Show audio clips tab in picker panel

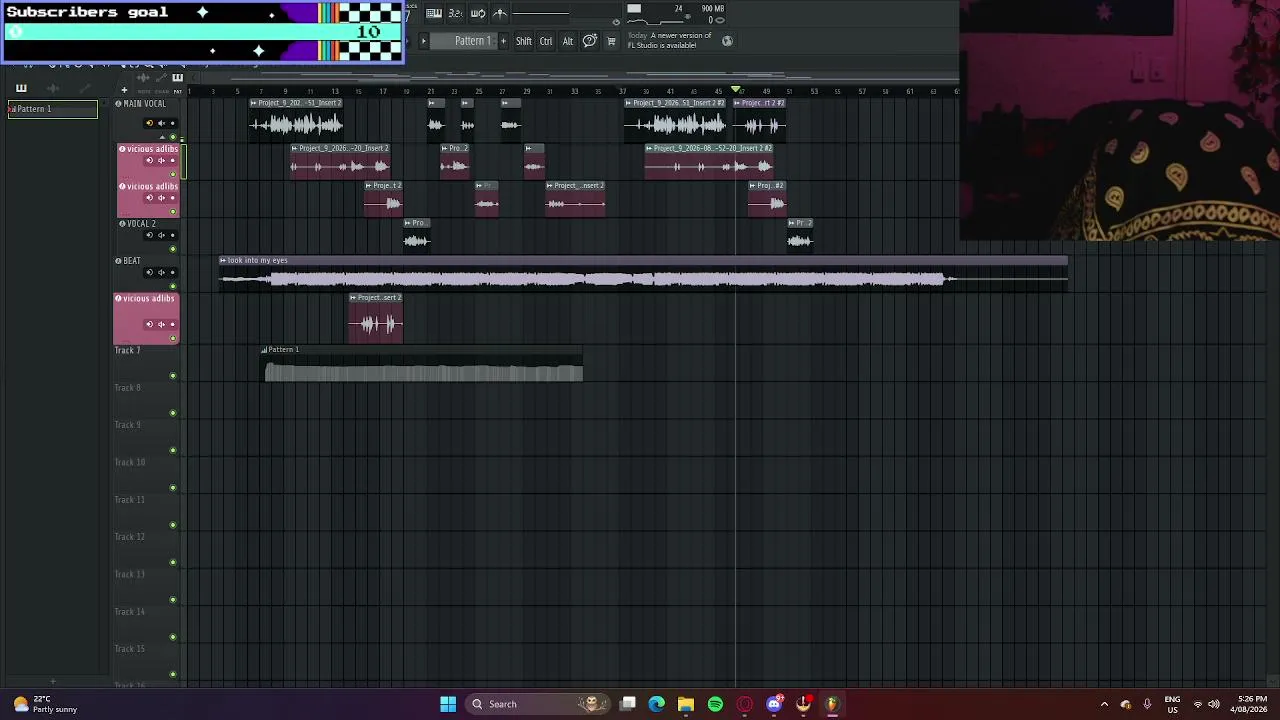[52, 89]
